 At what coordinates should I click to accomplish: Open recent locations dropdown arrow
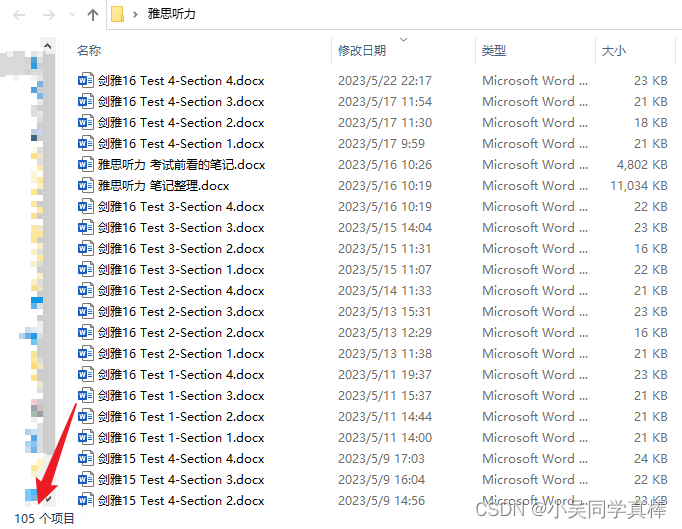(x=73, y=15)
